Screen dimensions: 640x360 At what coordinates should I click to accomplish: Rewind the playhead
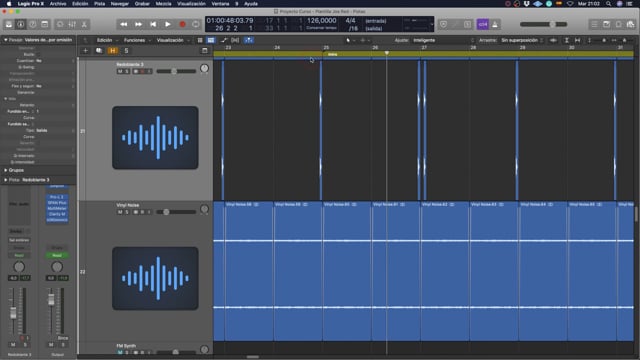[x=124, y=24]
